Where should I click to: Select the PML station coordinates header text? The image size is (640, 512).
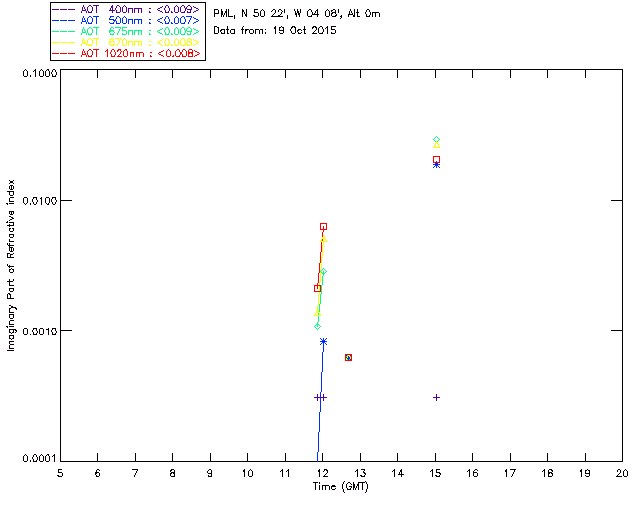pyautogui.click(x=297, y=14)
